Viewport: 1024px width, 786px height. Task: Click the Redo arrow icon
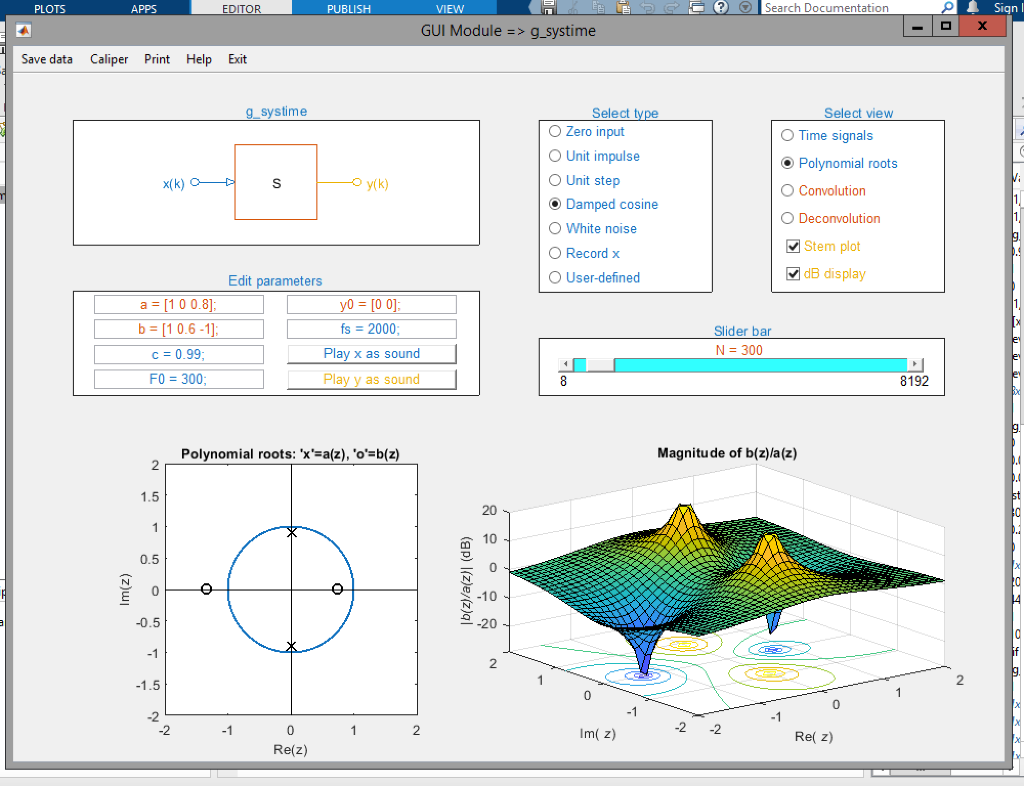670,8
